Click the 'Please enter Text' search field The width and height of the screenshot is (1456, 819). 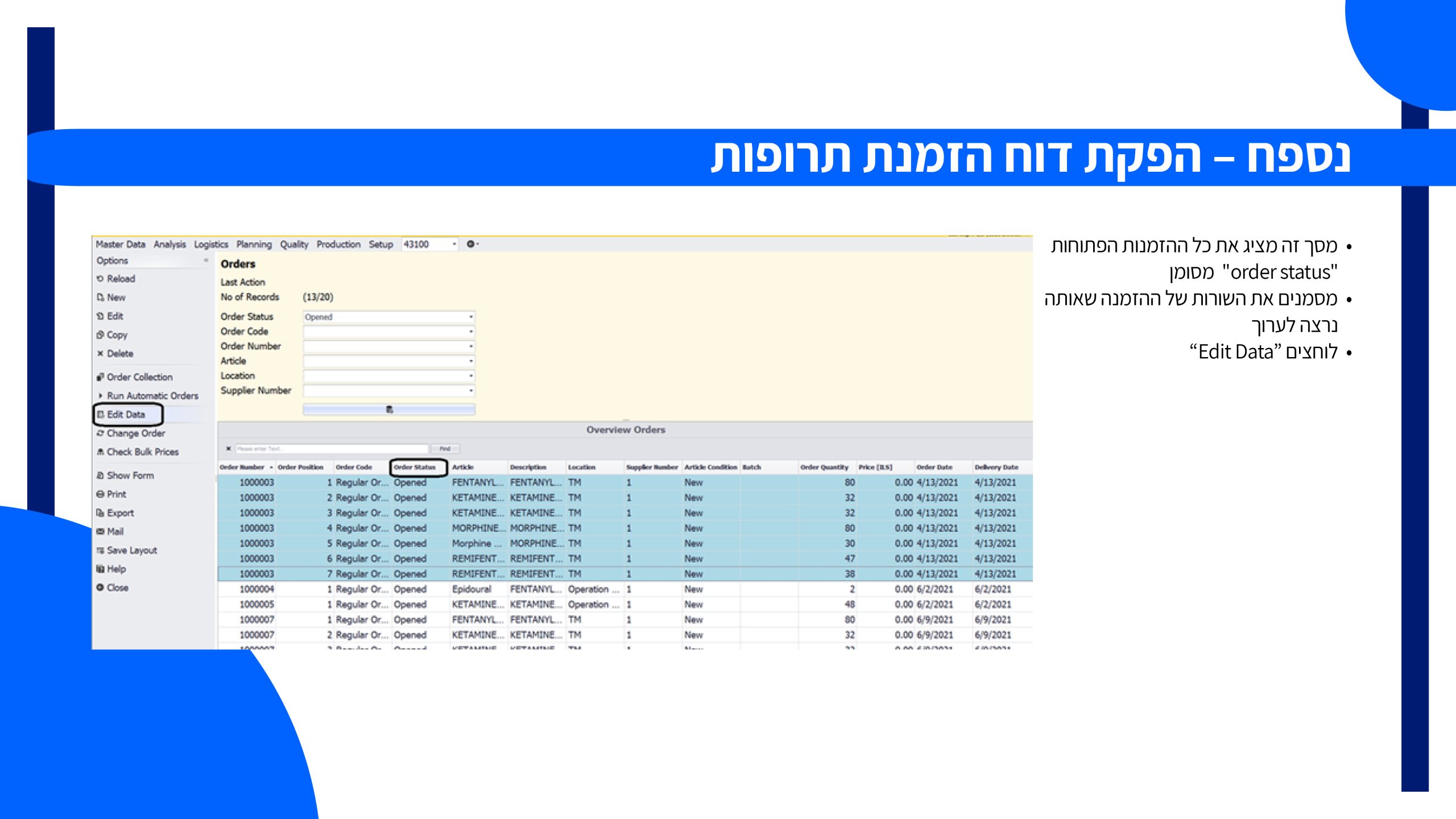[x=332, y=449]
